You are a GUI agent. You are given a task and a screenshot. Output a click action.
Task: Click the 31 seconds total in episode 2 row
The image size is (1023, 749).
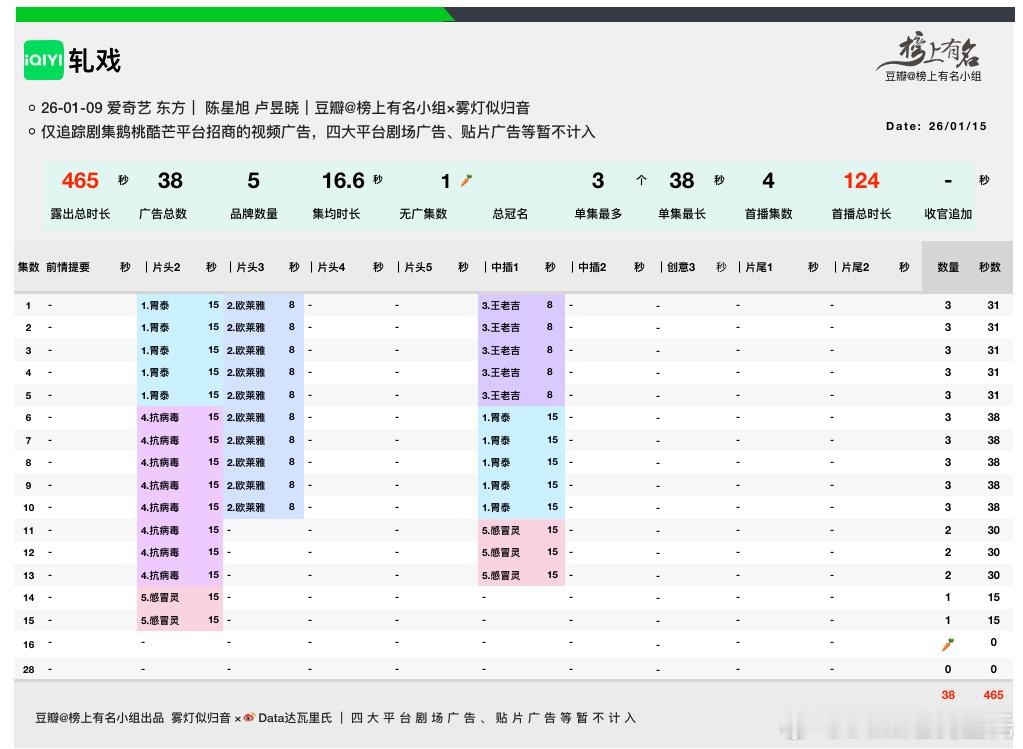point(993,328)
